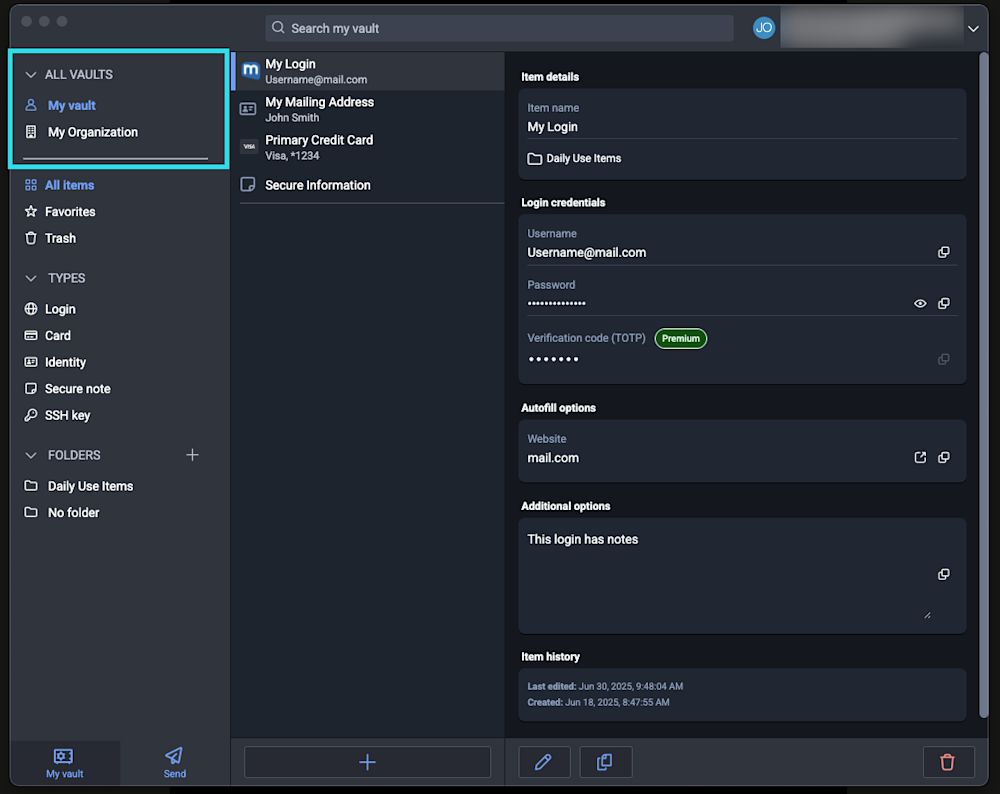Click the person icon beside My vault
The image size is (1000, 794).
(x=31, y=105)
